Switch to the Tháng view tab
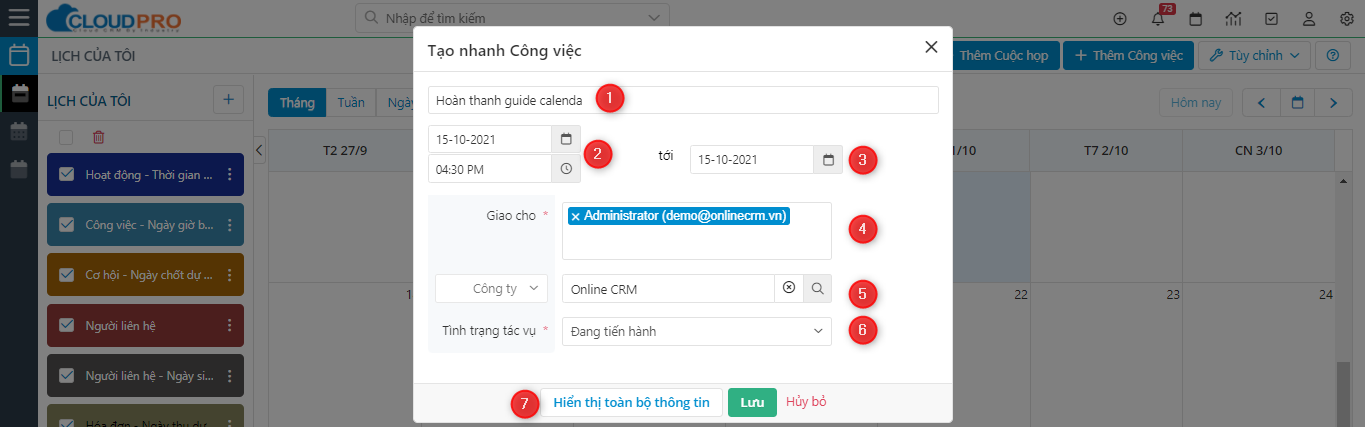This screenshot has width=1365, height=427. tap(297, 102)
